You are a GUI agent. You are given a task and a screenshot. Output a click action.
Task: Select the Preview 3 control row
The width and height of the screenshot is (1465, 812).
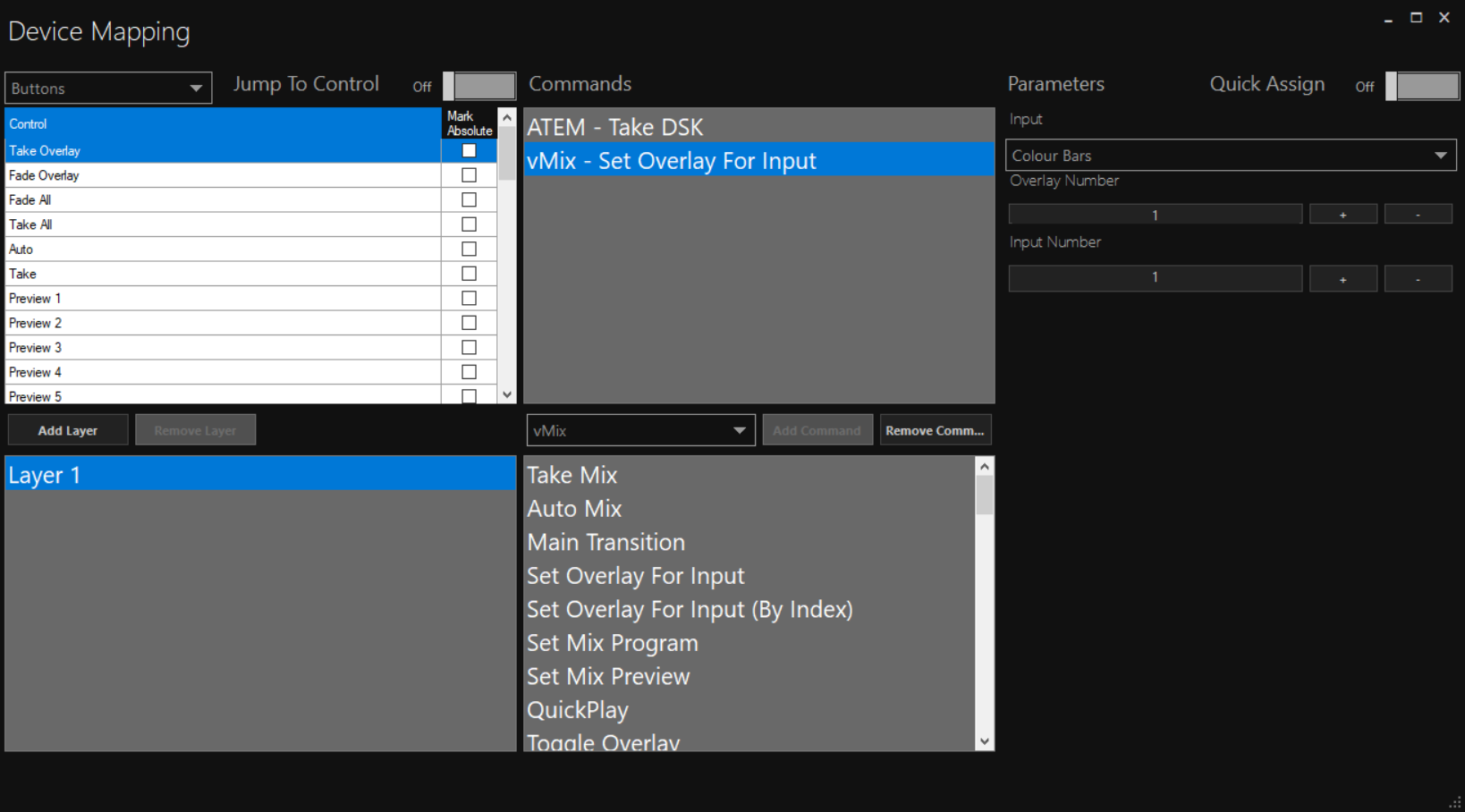[223, 347]
